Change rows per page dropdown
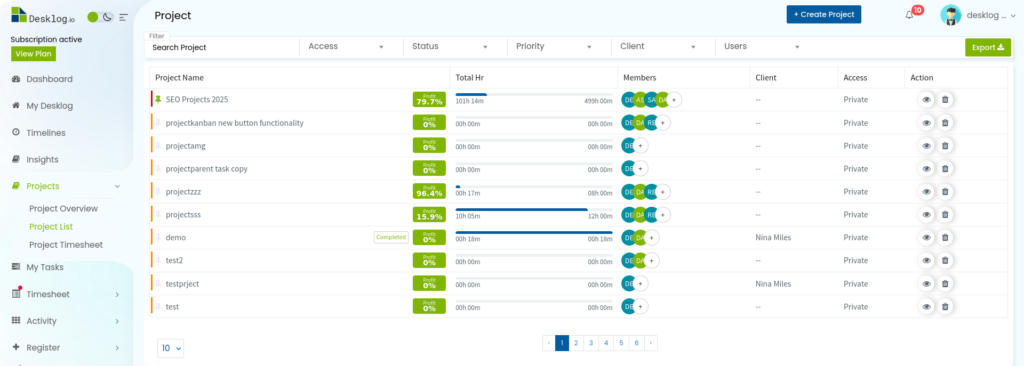Image resolution: width=1024 pixels, height=366 pixels. click(x=170, y=348)
